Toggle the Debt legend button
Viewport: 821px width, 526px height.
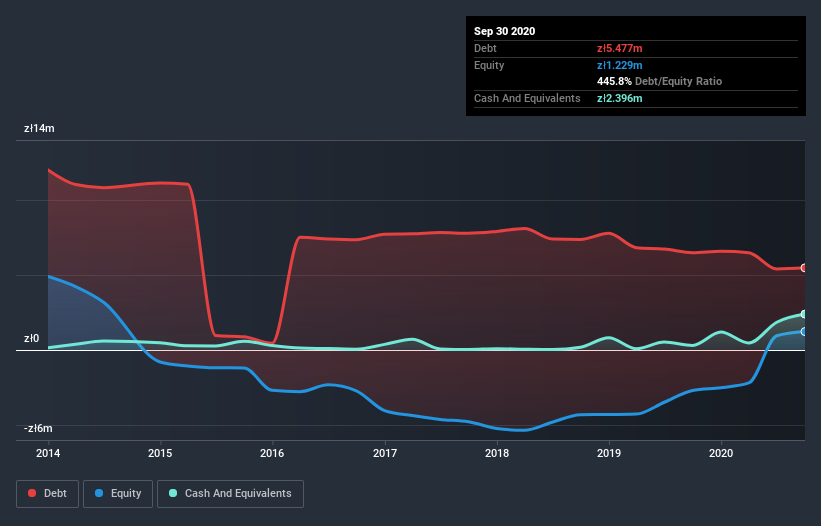click(47, 494)
